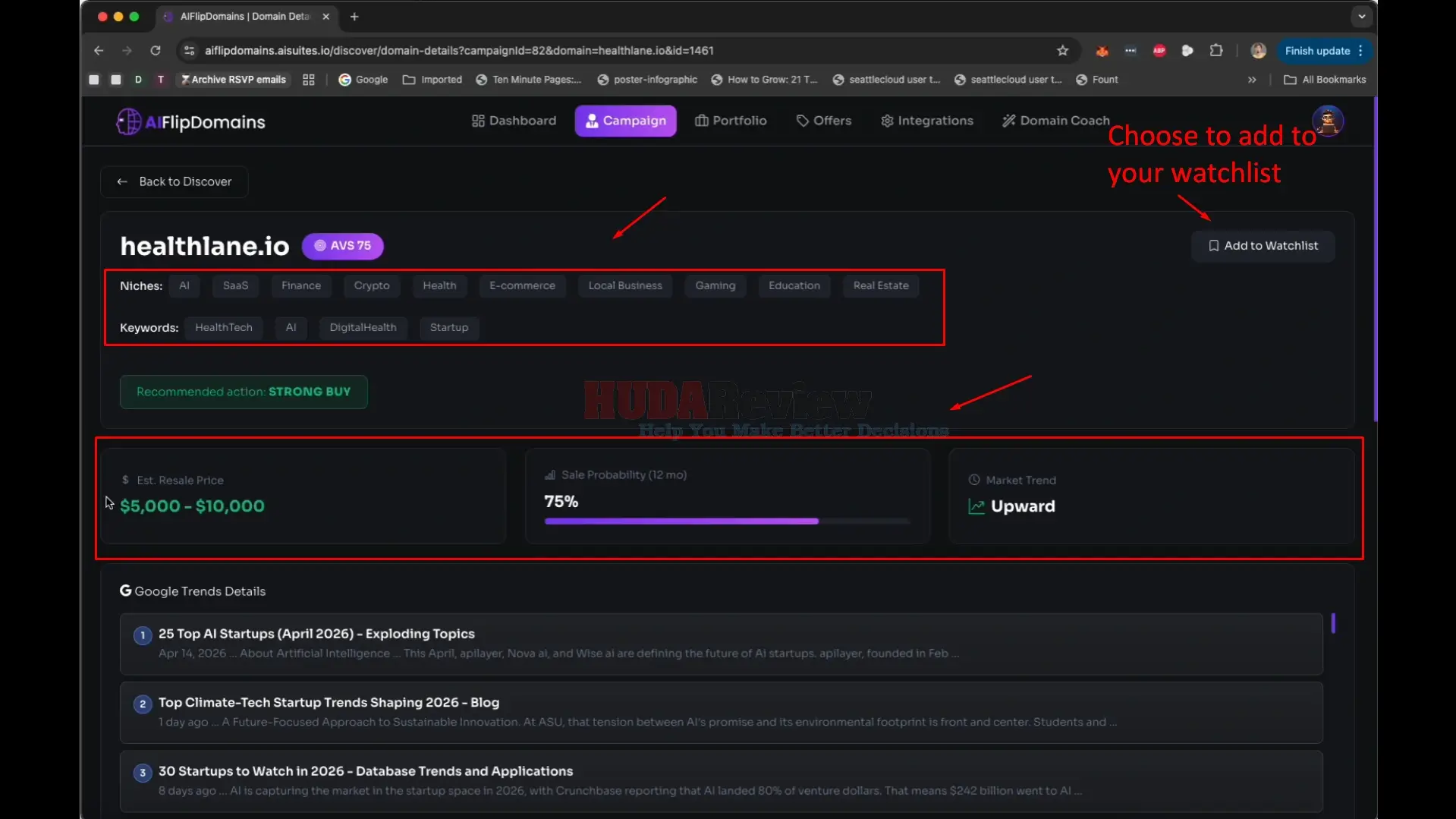Viewport: 1456px width, 819px height.
Task: Show hidden bookmarks with double chevron
Action: (x=1252, y=80)
